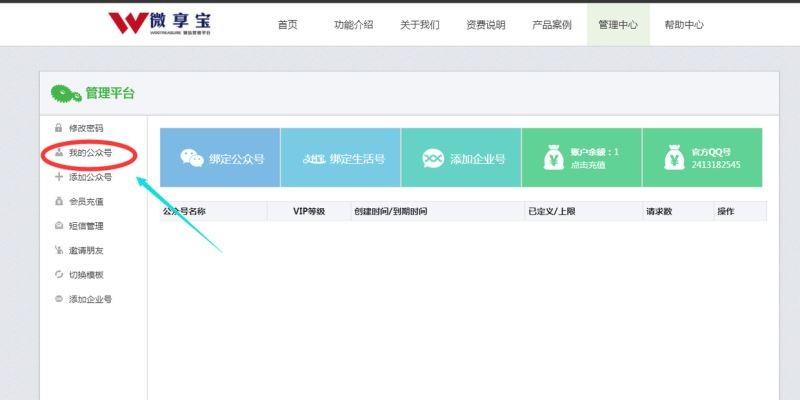Viewport: 800px width, 400px height.
Task: Go to 关于我们 in top navigation
Action: [419, 24]
